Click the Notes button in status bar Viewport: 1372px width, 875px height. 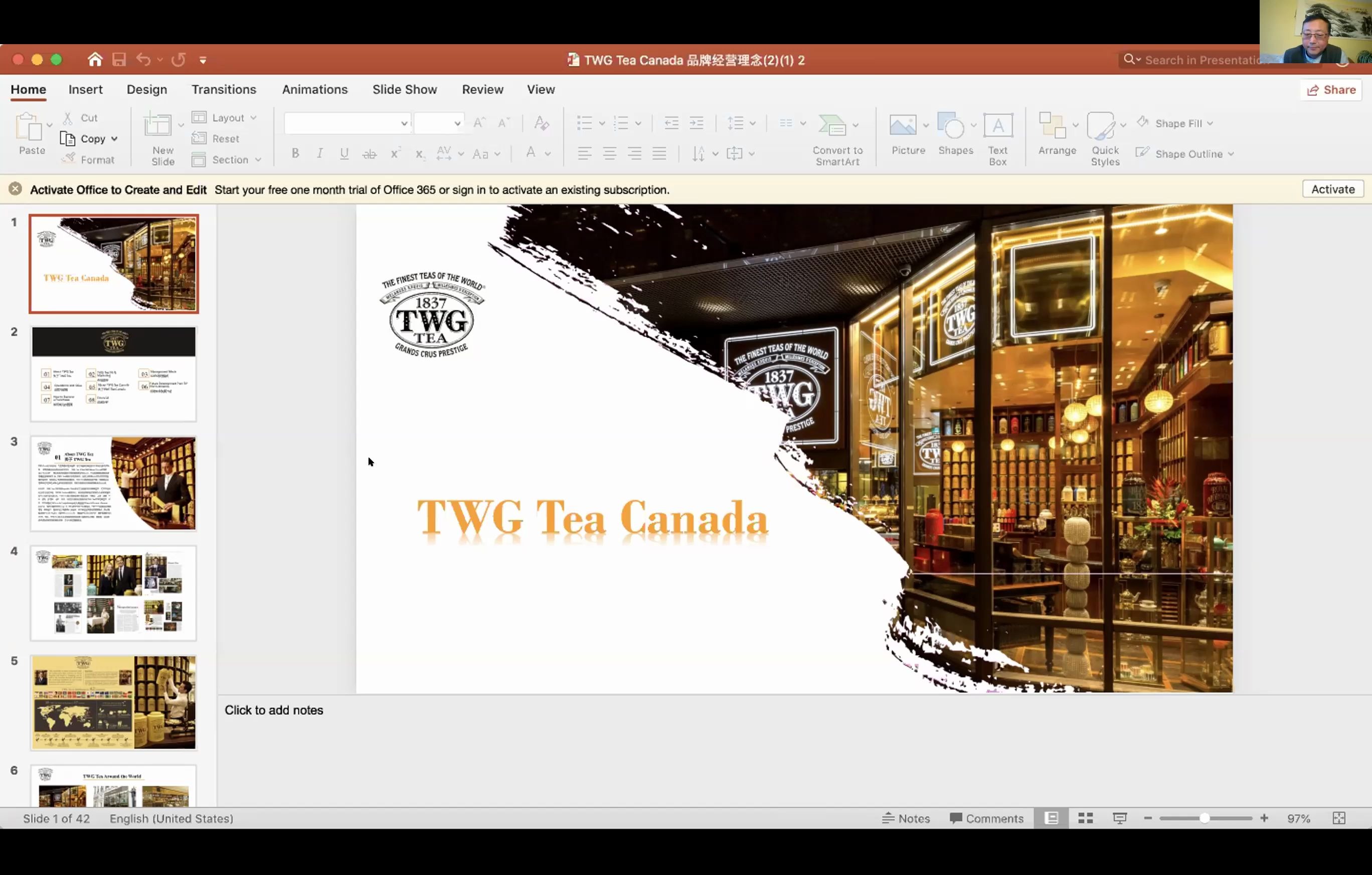(x=906, y=818)
